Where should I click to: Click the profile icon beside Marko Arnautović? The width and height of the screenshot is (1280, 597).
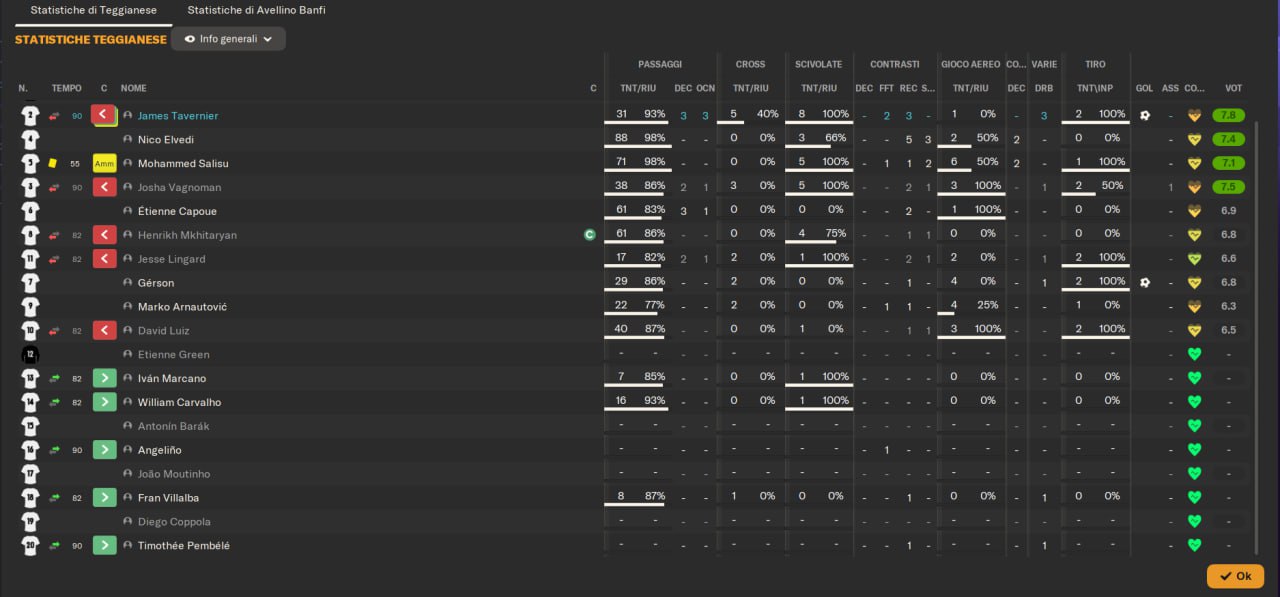click(x=128, y=306)
